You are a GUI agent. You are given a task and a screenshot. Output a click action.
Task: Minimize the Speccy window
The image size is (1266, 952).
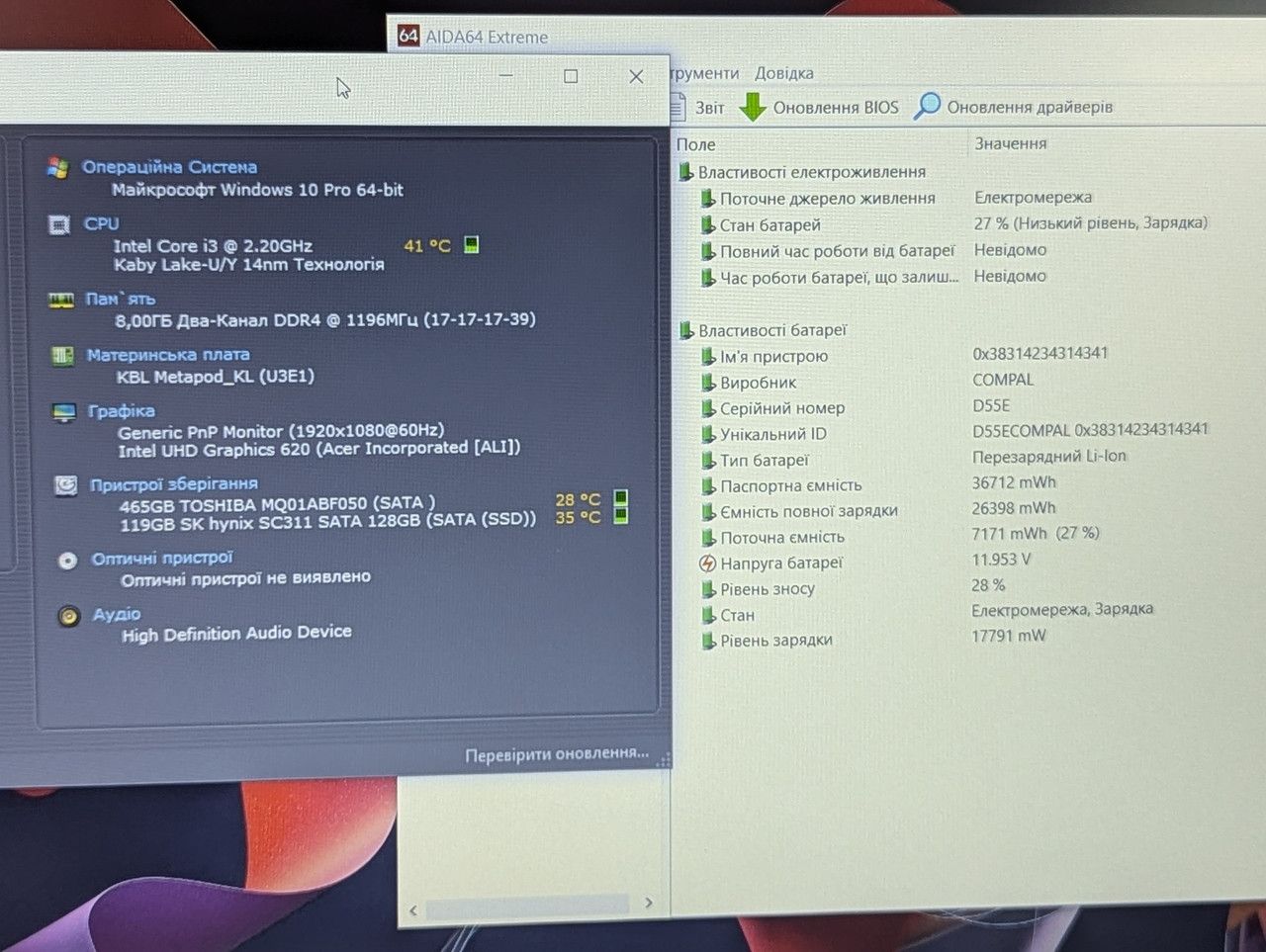[x=505, y=75]
